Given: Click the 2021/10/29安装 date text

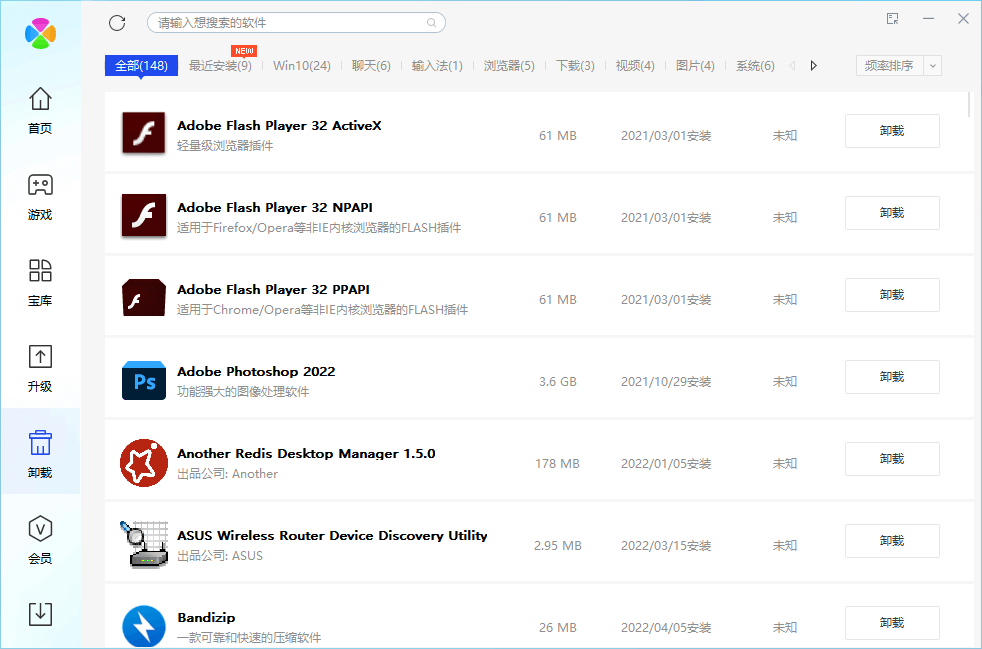Looking at the screenshot, I should click(666, 382).
